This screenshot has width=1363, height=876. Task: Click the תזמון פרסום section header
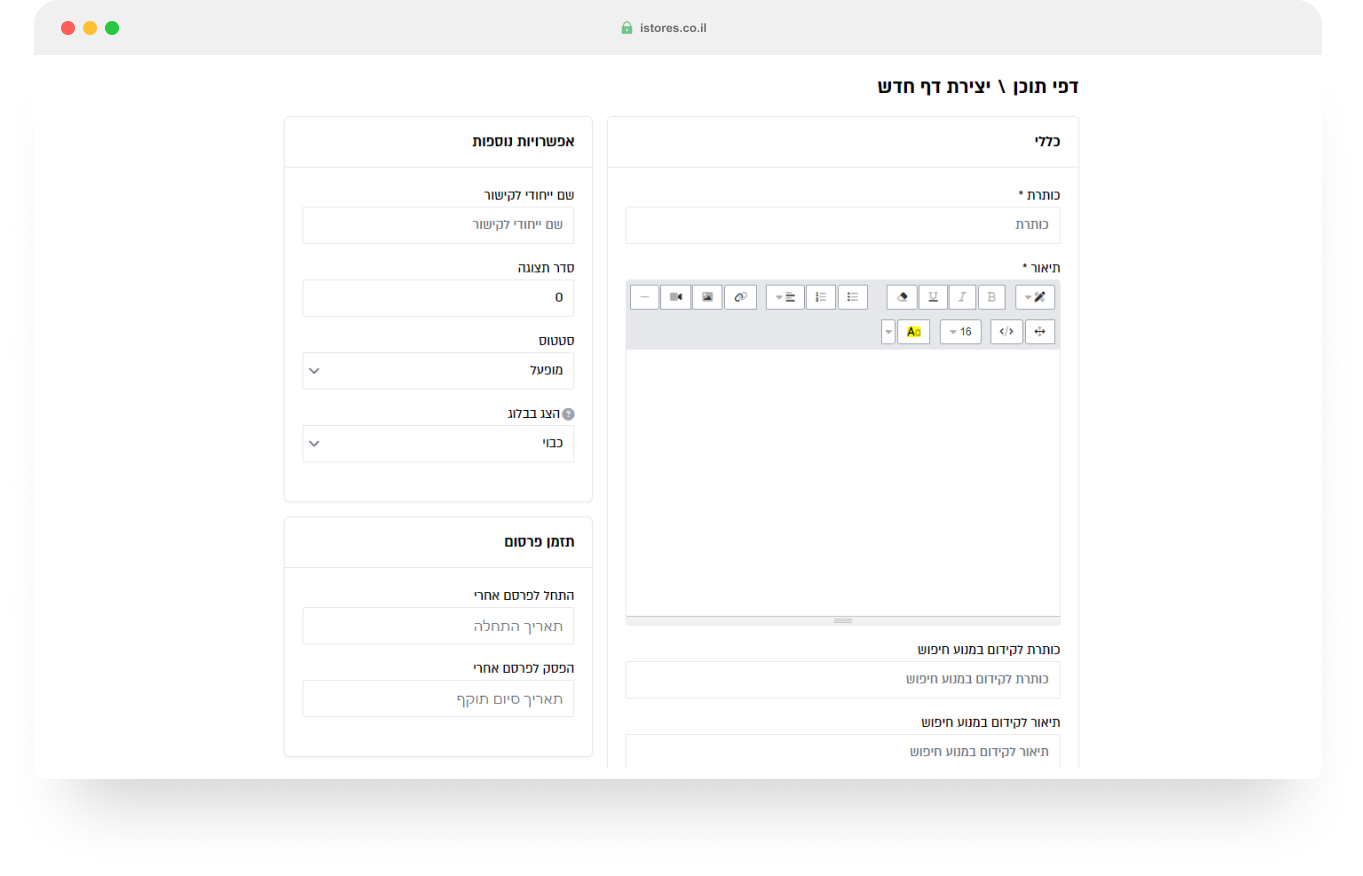[x=539, y=542]
